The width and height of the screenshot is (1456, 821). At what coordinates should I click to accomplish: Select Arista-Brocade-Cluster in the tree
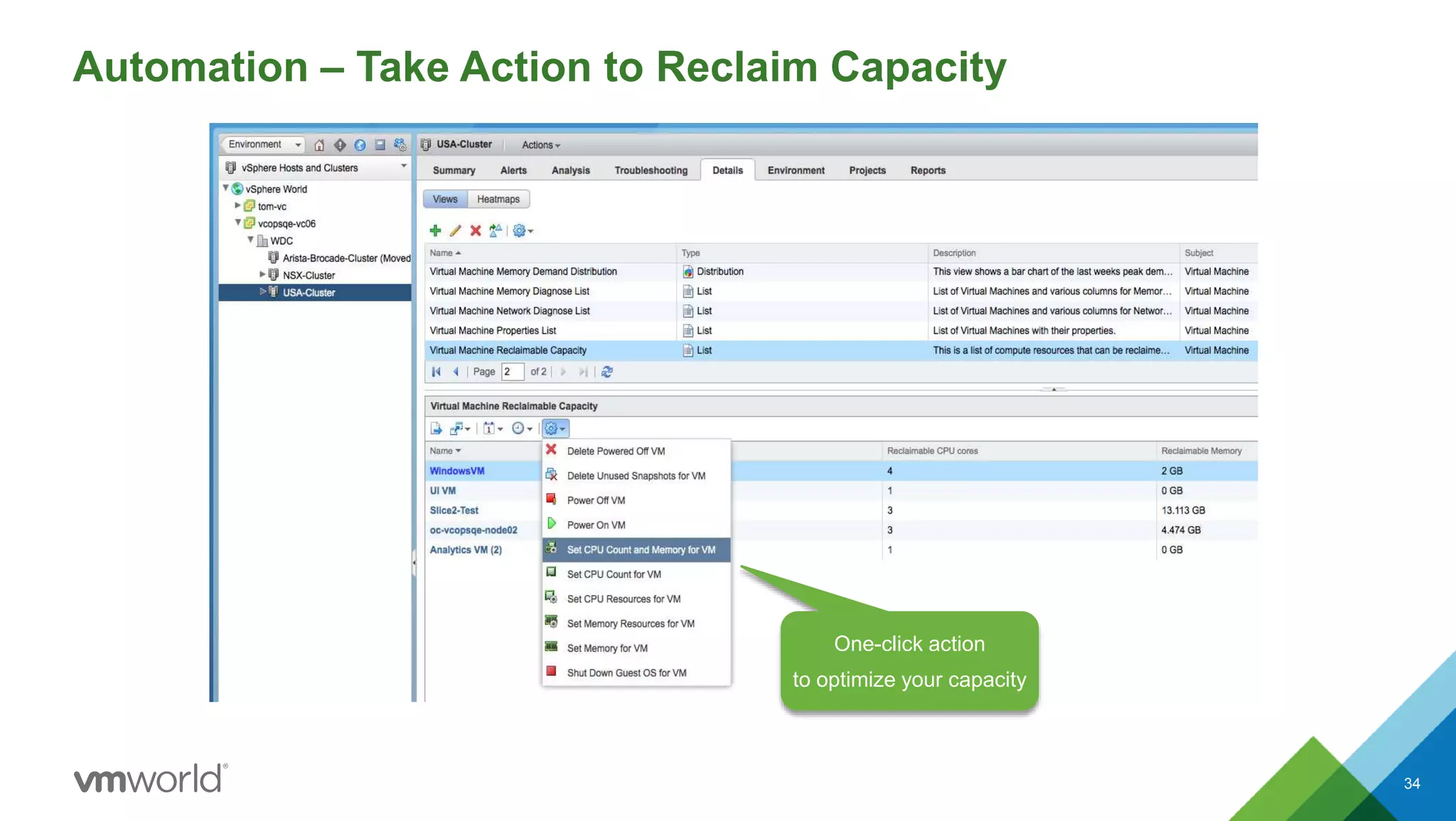point(346,257)
